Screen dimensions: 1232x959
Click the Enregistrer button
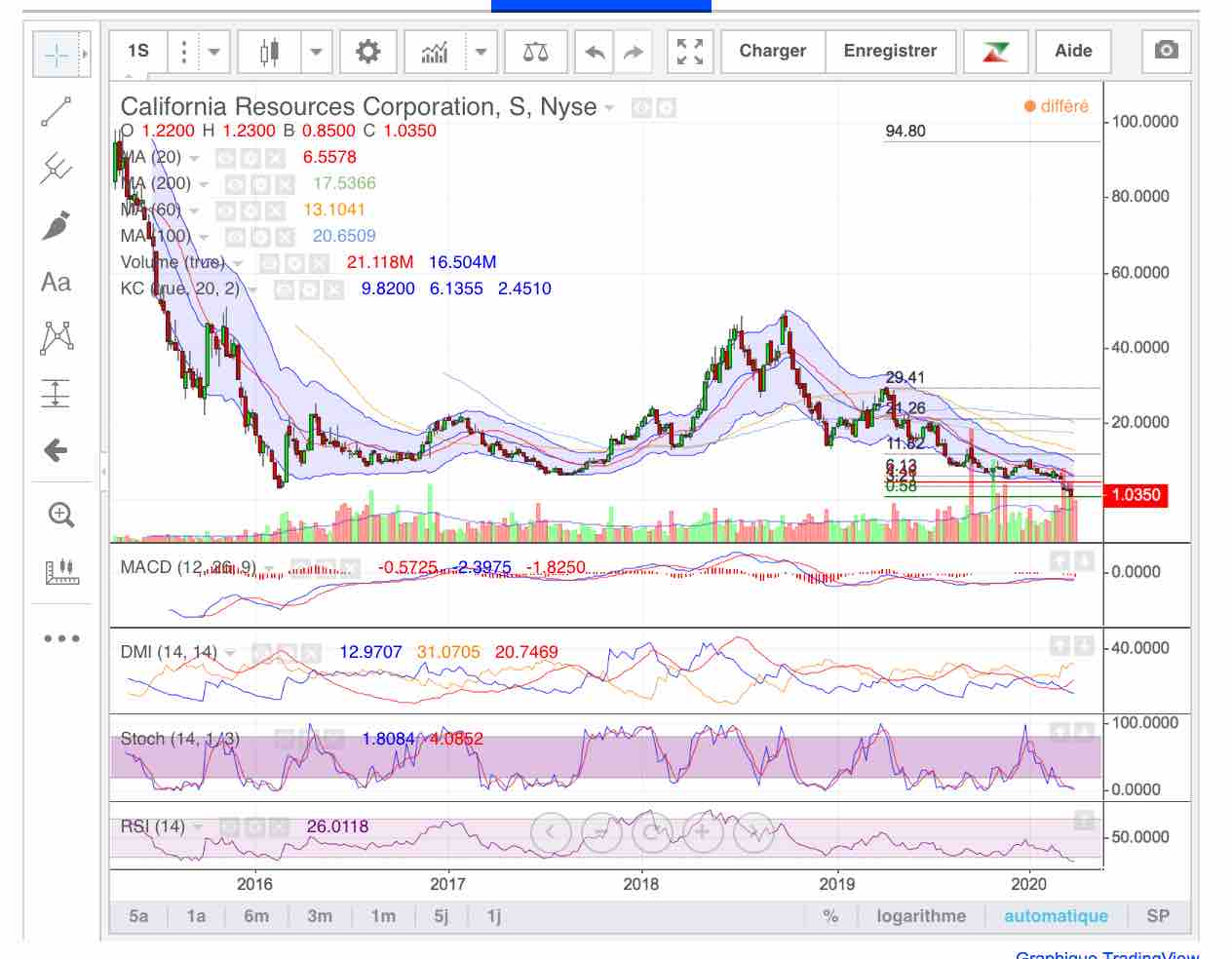click(x=890, y=52)
